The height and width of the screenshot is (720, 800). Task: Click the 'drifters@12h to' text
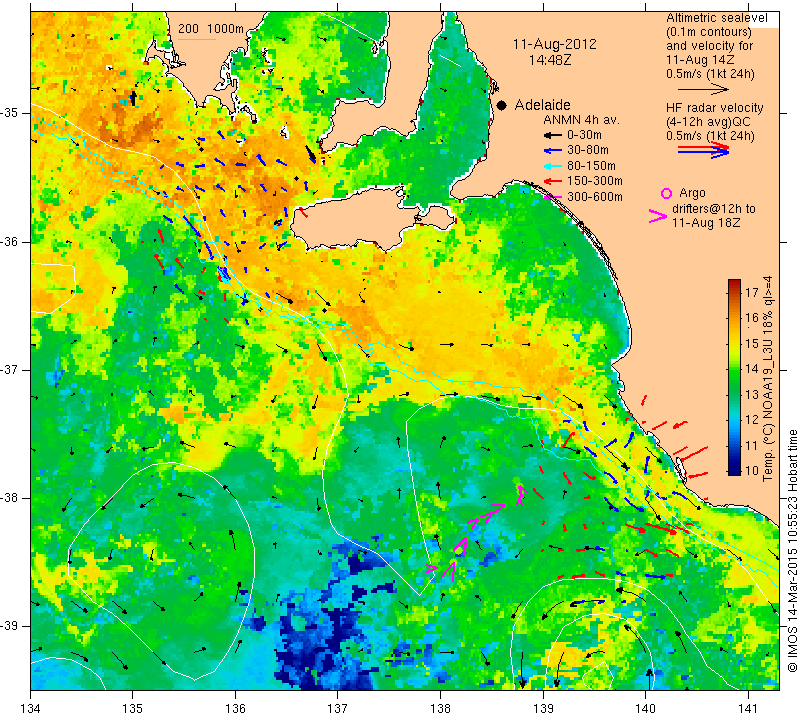coord(714,209)
